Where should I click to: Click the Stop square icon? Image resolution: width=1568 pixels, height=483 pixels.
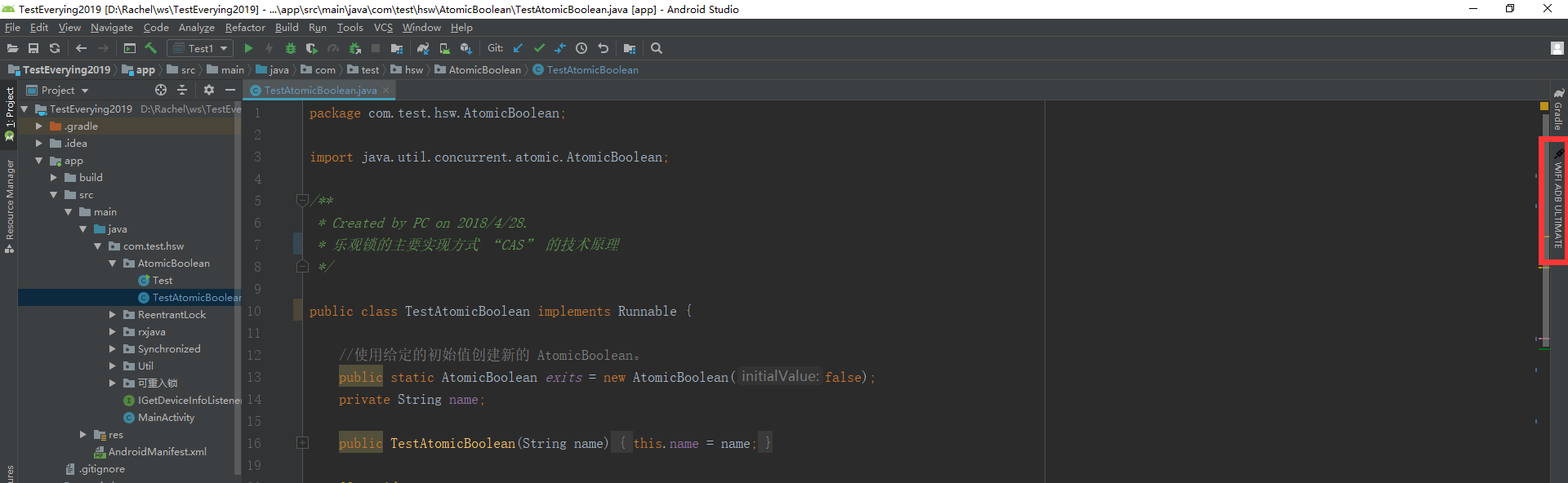[376, 49]
